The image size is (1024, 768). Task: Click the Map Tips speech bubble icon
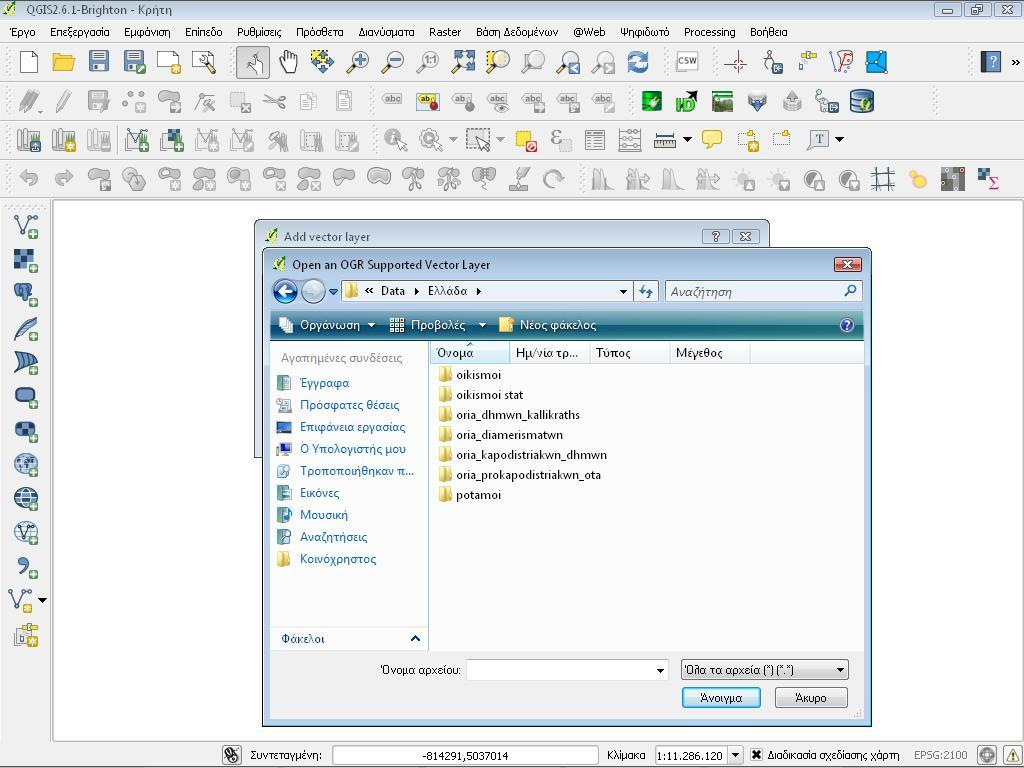pos(711,139)
